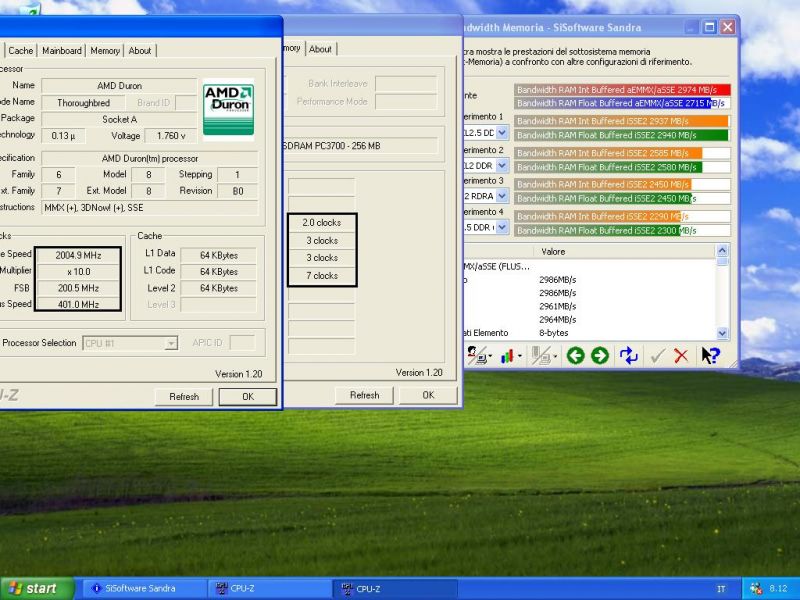Click red bar Int Buffered 2974 MB/s

tap(622, 90)
